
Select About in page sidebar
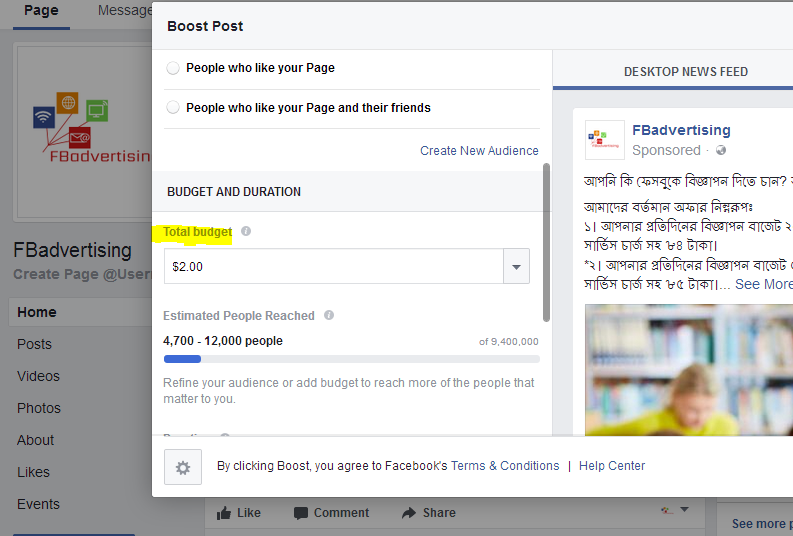(x=35, y=440)
